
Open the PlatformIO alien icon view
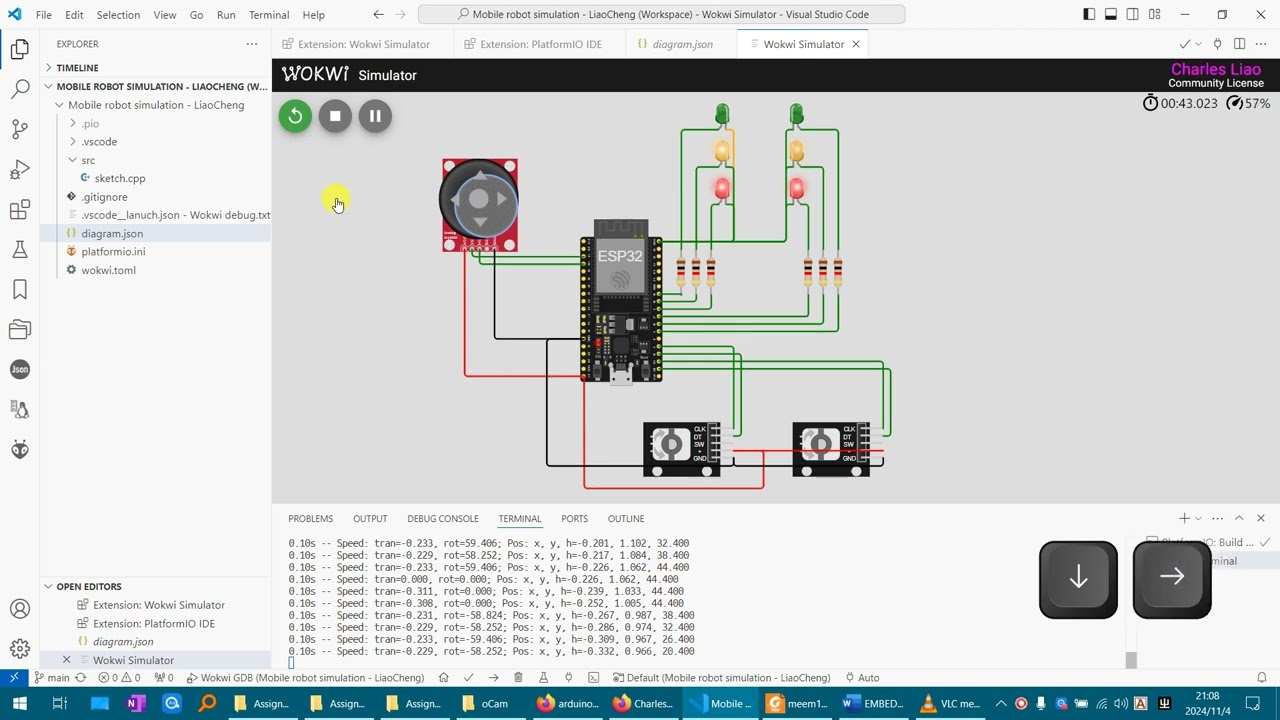coord(19,449)
